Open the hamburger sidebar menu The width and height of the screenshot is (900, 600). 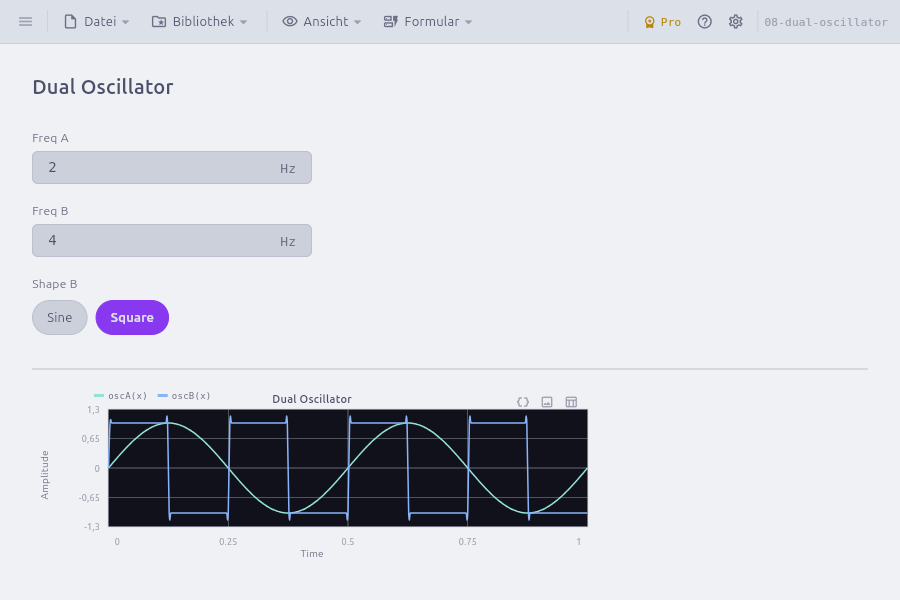pyautogui.click(x=25, y=22)
